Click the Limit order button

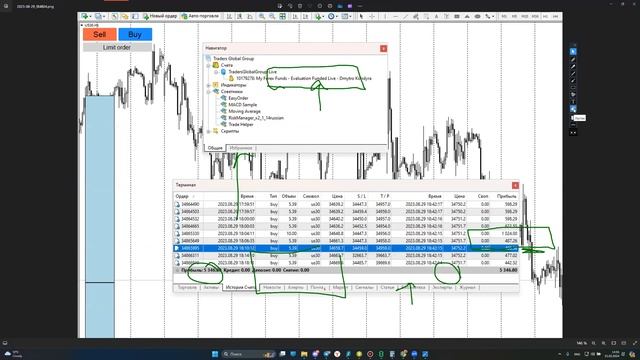117,47
